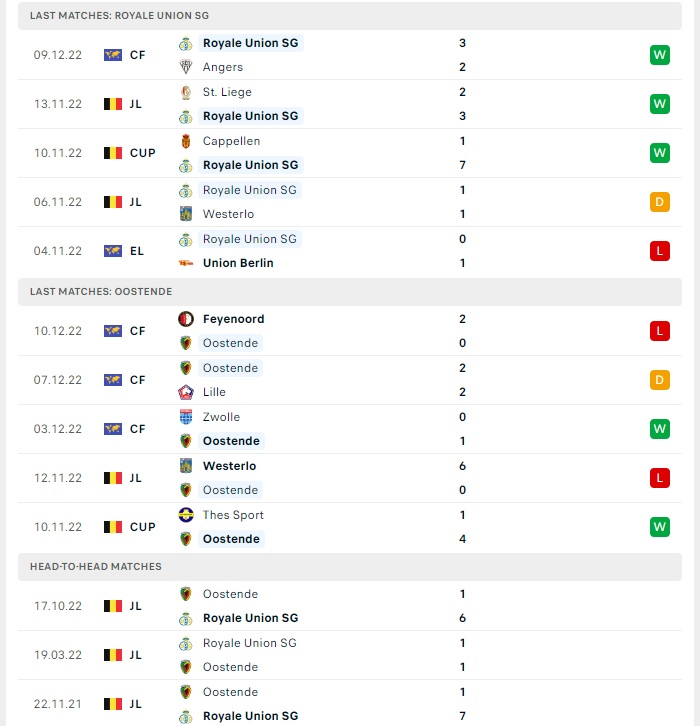Screen dimensions: 700x726
Task: Click the Belgian flag beside 13.11.22 JL
Action: coord(113,104)
